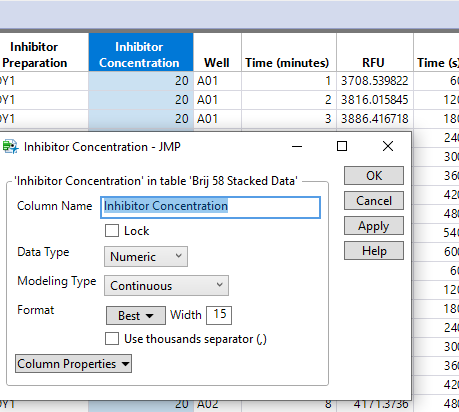Enable the Lock checkbox
459x412 pixels.
tap(112, 231)
